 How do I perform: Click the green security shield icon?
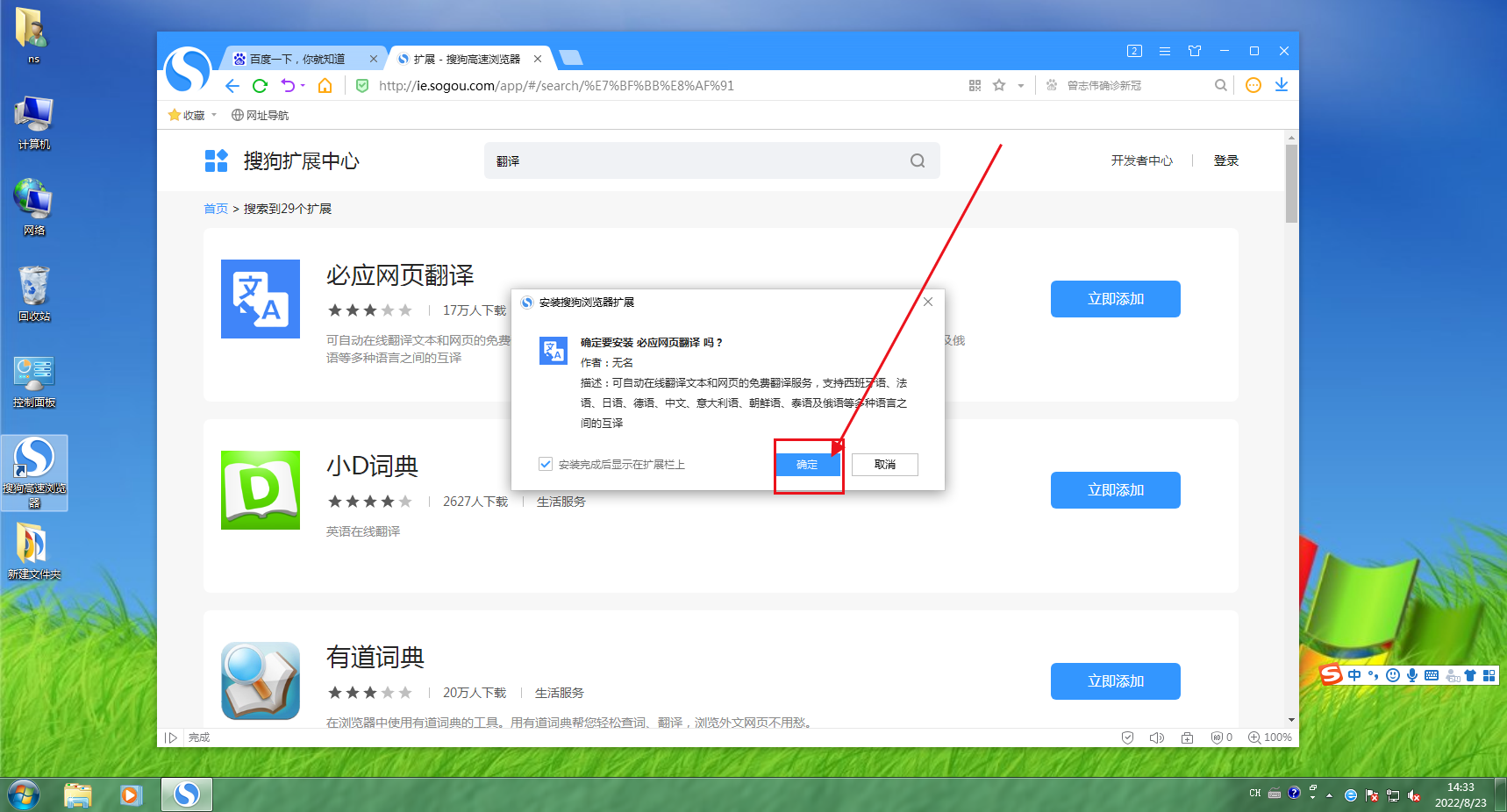point(362,85)
